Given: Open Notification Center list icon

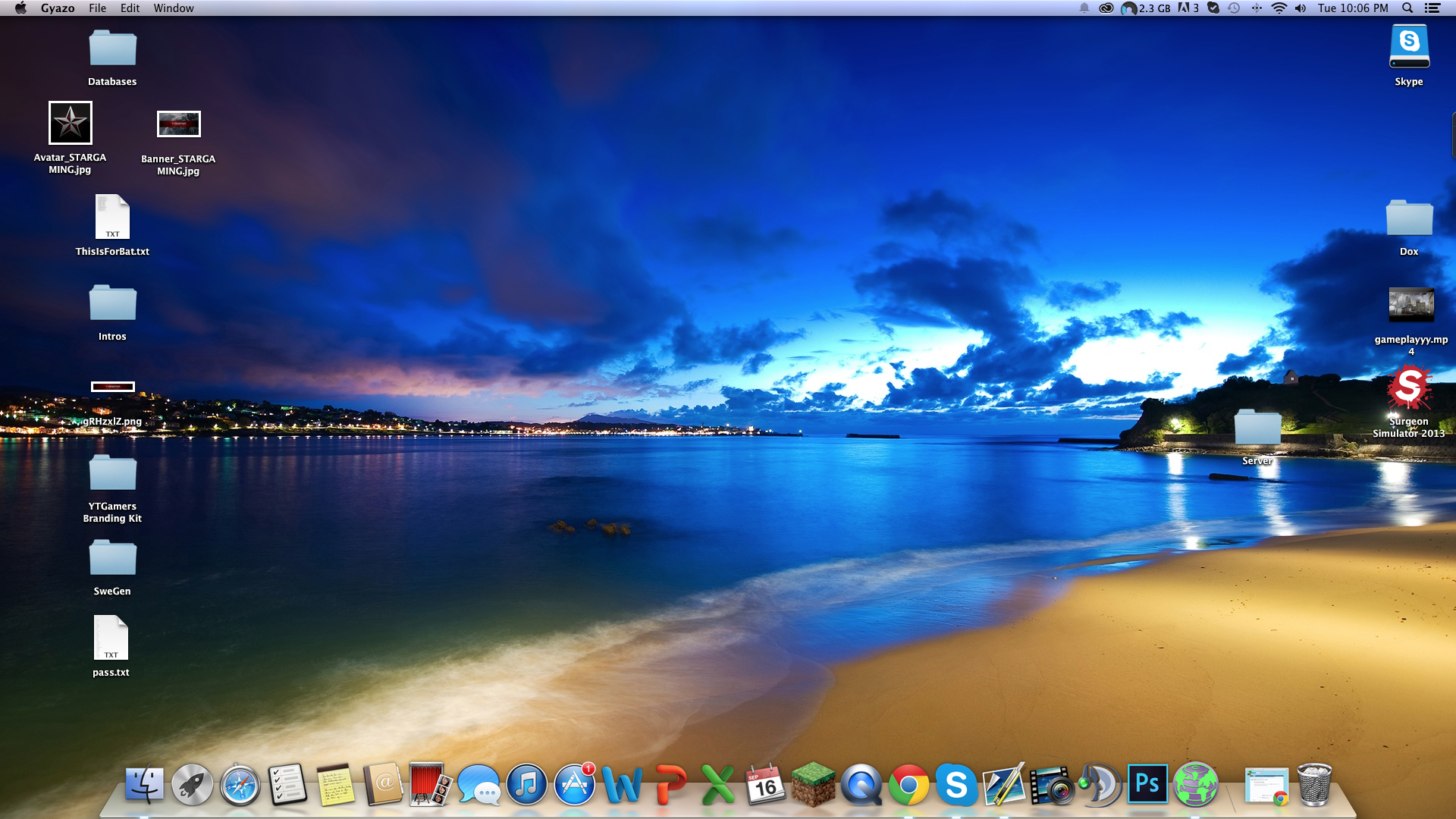Looking at the screenshot, I should (x=1432, y=8).
